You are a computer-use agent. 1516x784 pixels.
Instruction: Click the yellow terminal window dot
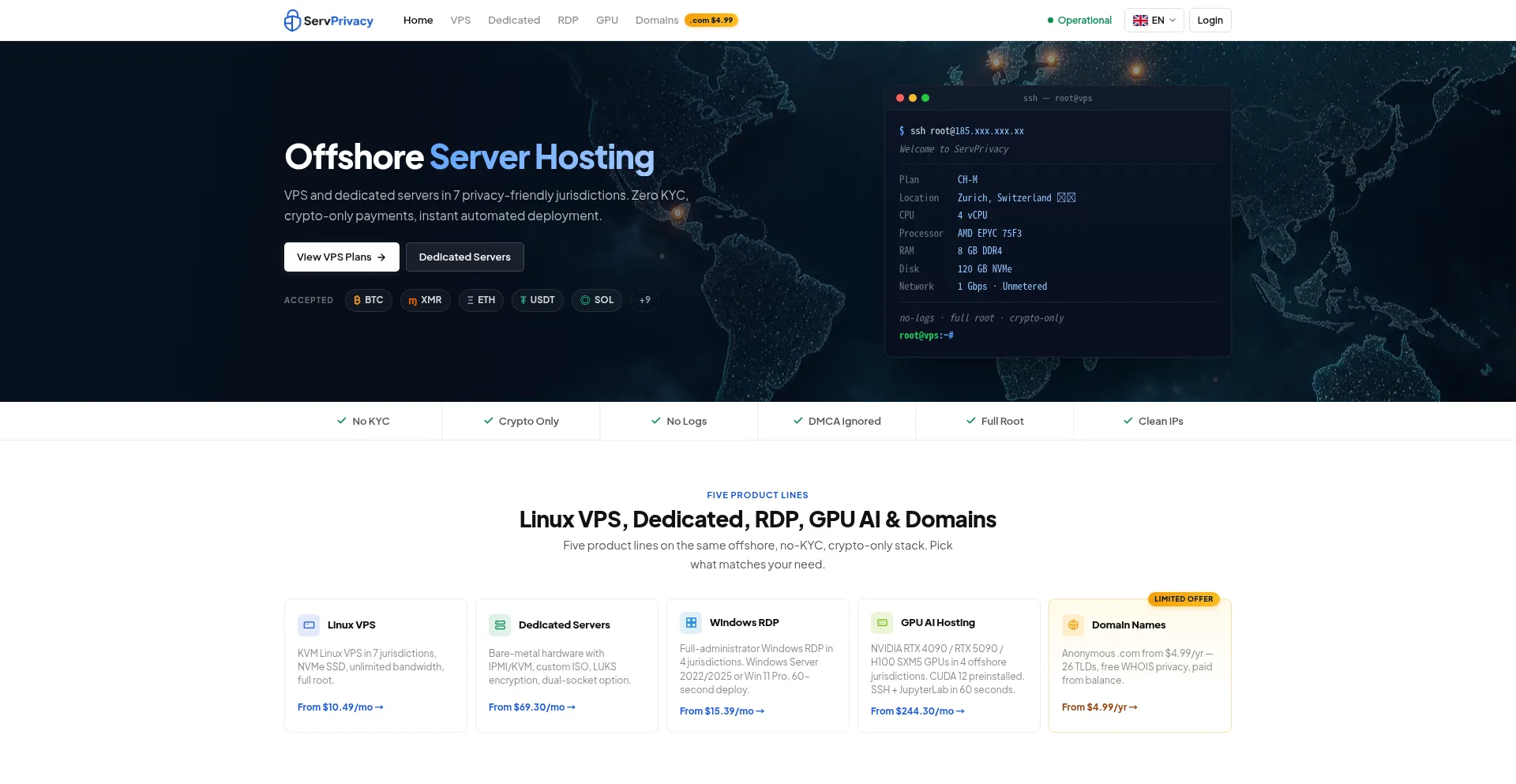tap(913, 98)
